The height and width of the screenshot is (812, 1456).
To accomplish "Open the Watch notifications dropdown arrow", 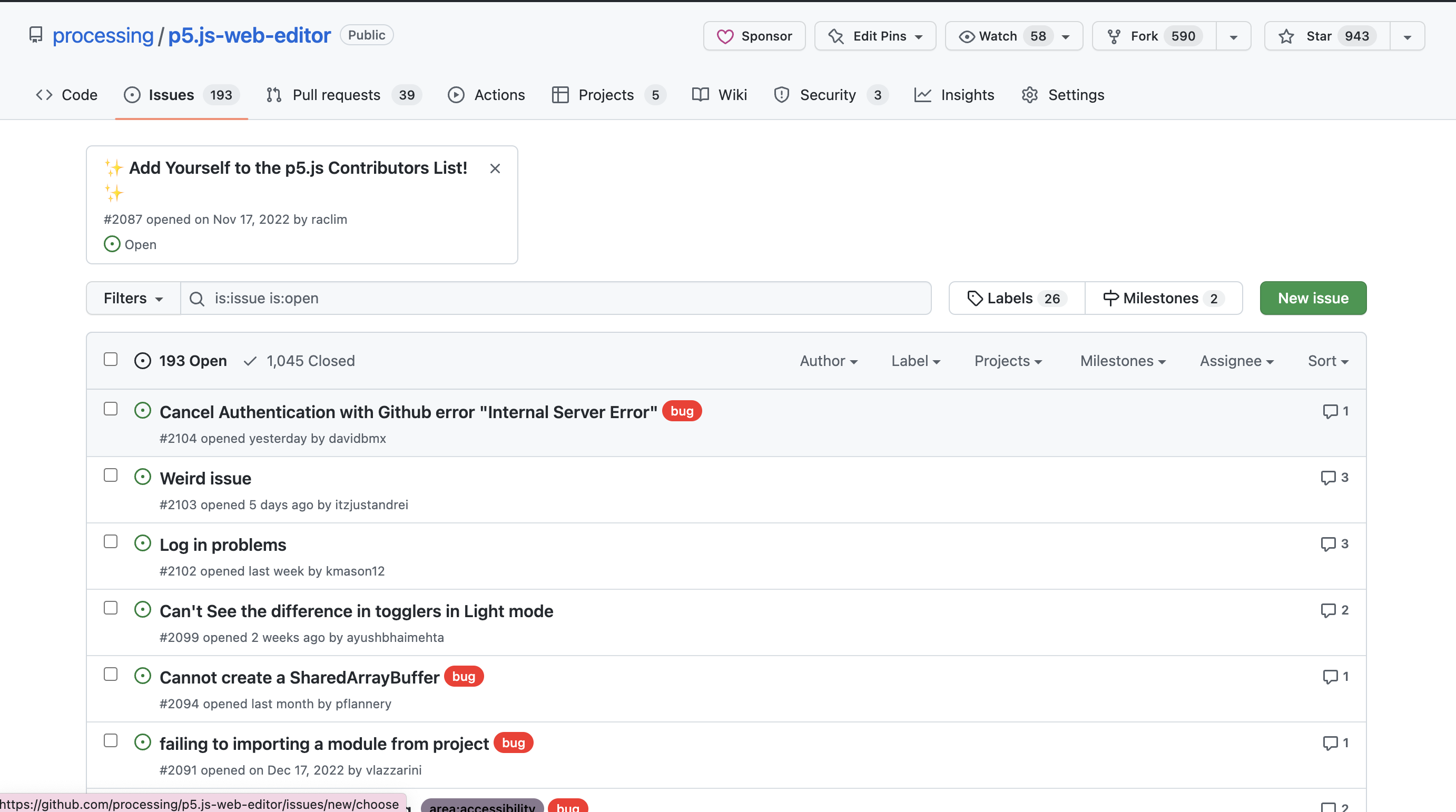I will click(x=1066, y=37).
